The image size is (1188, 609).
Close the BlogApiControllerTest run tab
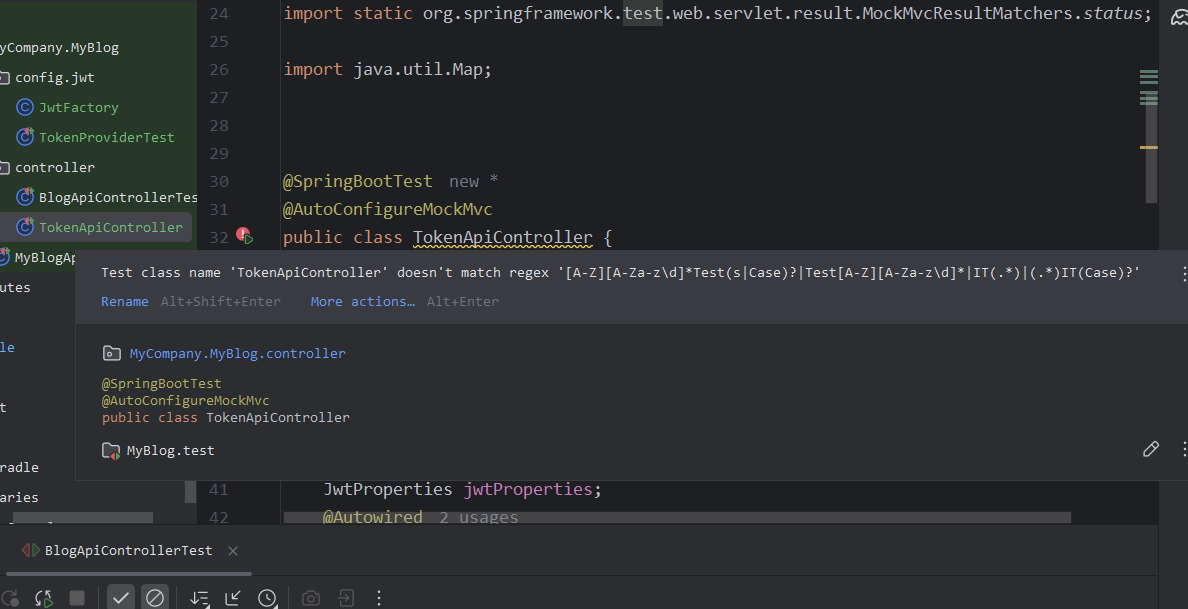coord(233,551)
